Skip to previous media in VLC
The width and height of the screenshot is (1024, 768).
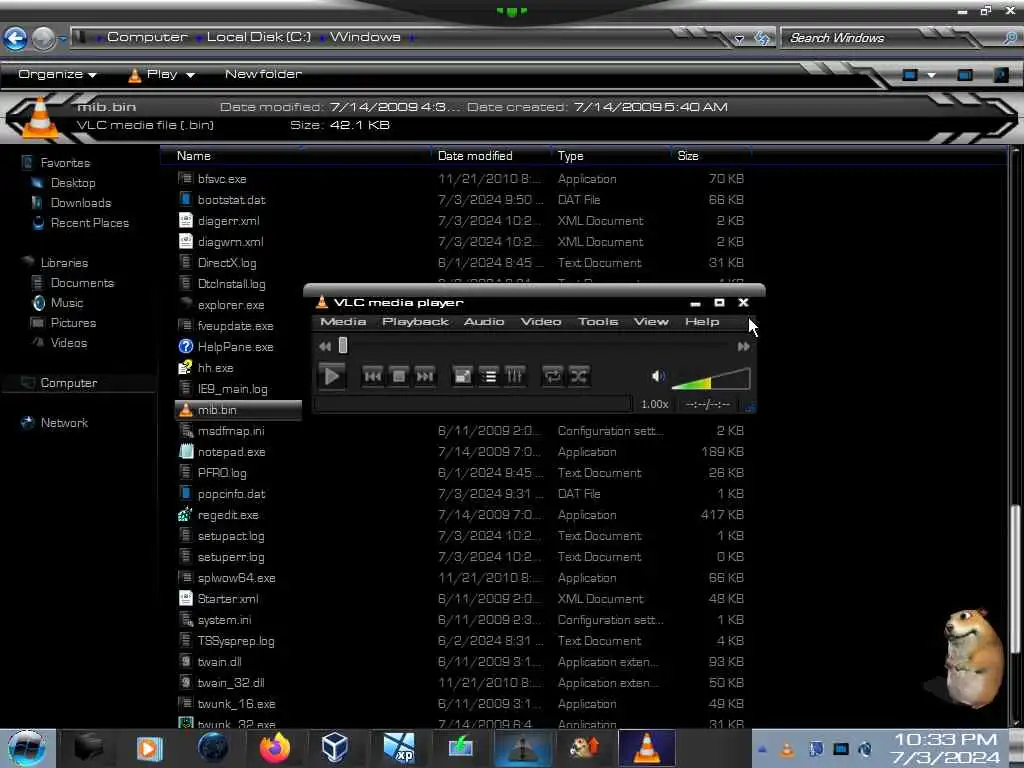[373, 376]
